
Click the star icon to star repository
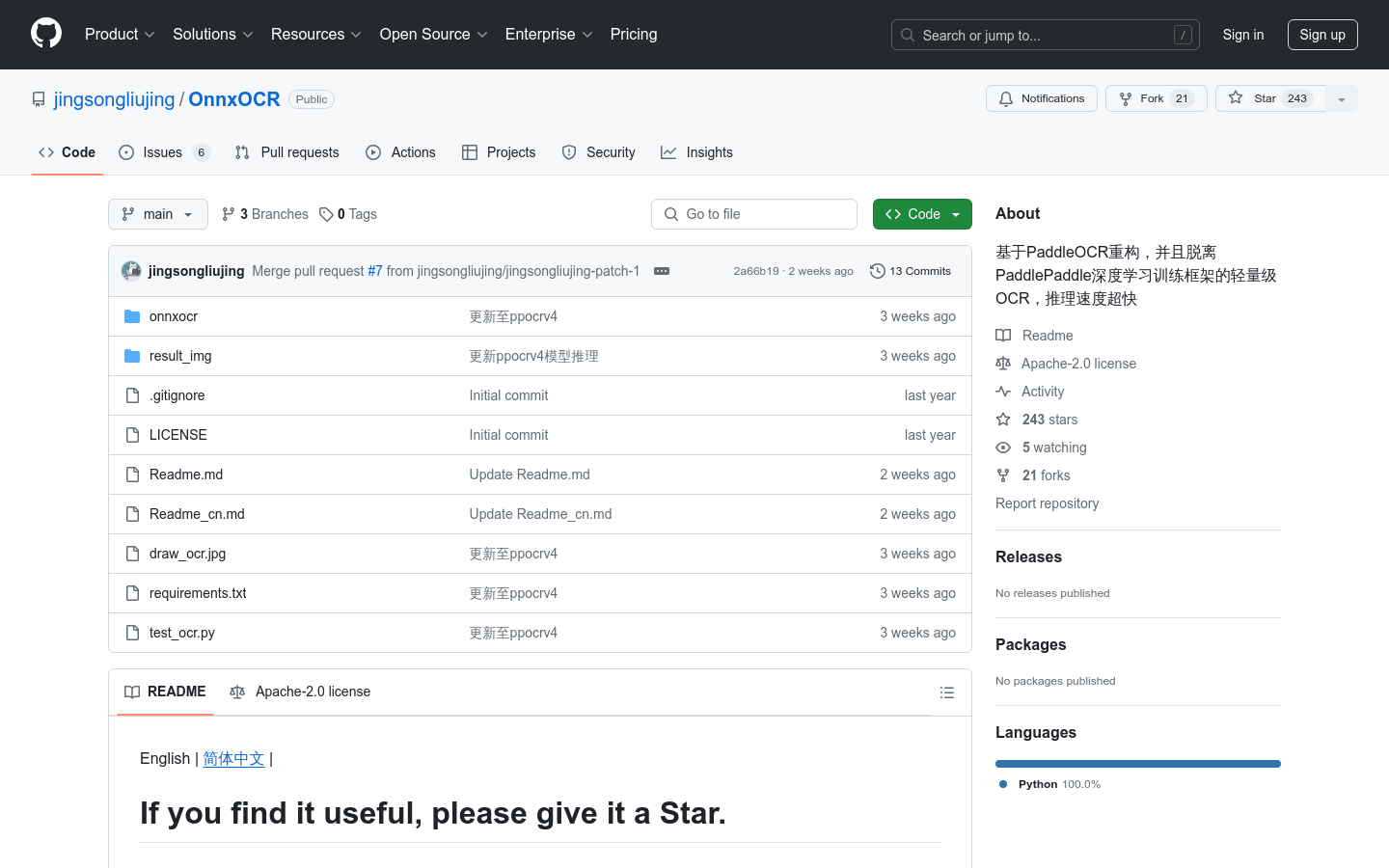[x=1236, y=97]
